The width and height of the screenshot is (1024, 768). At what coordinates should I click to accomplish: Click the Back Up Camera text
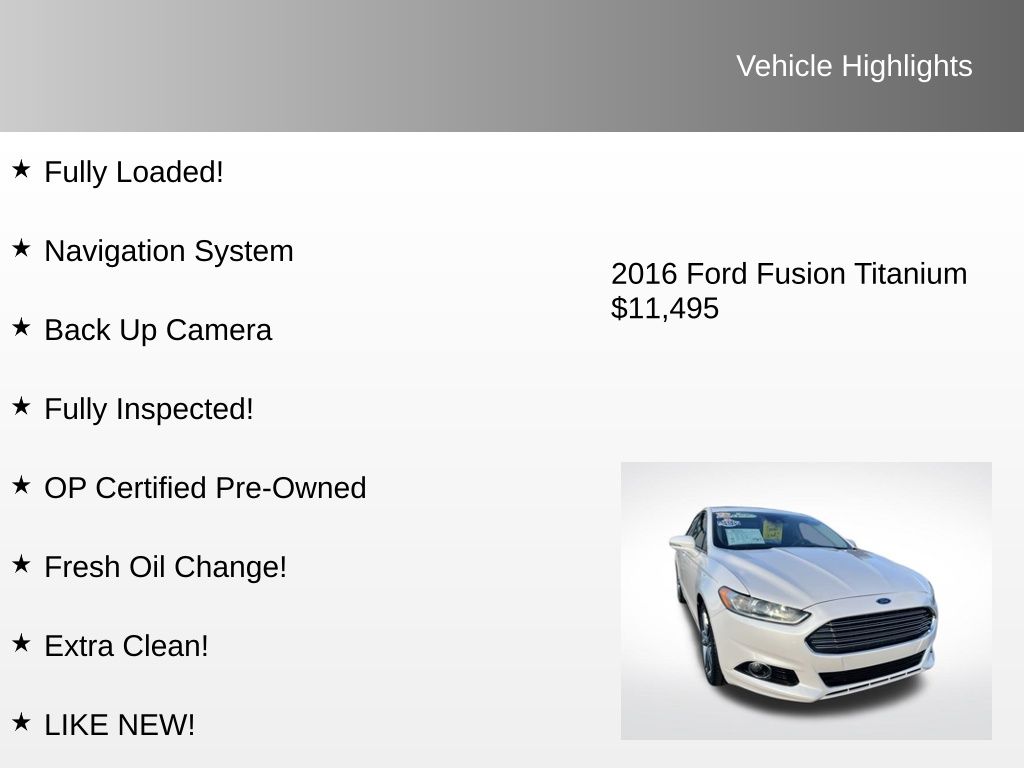[158, 330]
